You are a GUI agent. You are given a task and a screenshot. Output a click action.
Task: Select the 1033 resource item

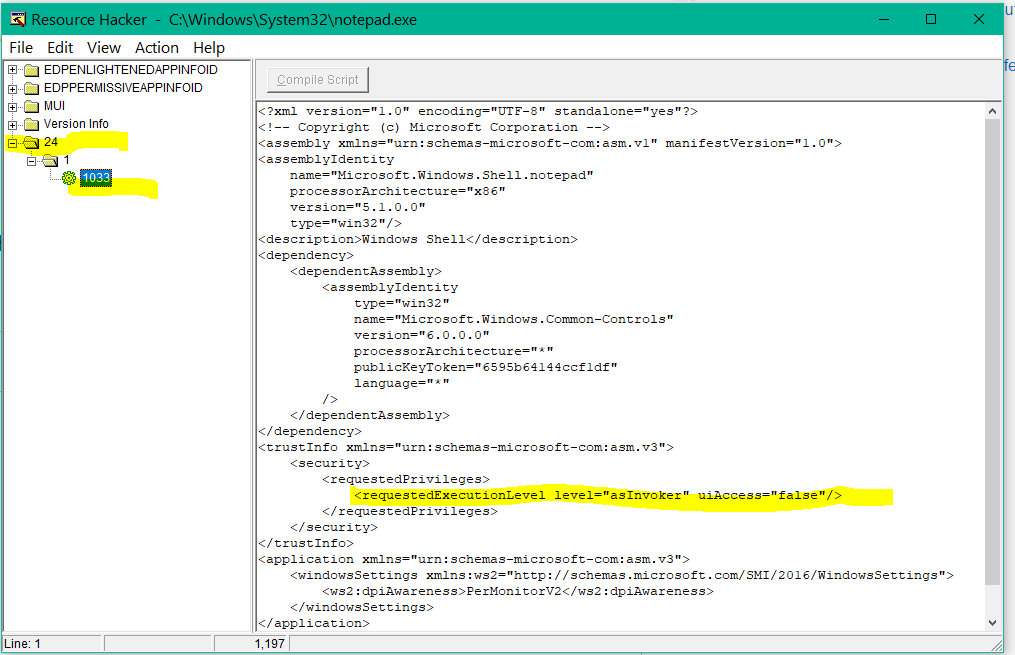tap(96, 178)
